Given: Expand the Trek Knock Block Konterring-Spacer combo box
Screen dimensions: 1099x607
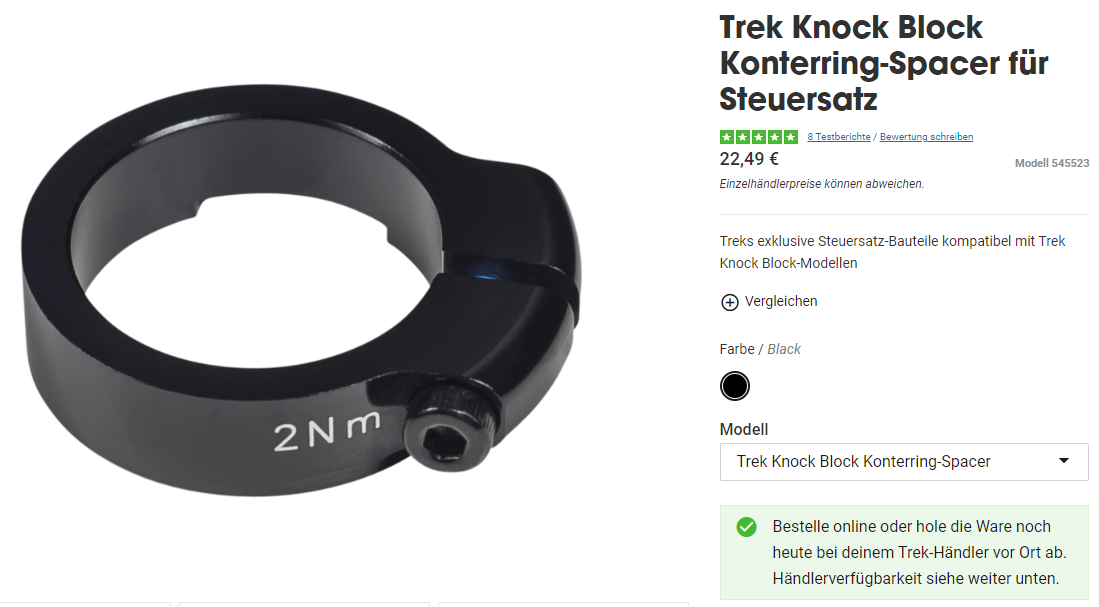Looking at the screenshot, I should [x=904, y=462].
